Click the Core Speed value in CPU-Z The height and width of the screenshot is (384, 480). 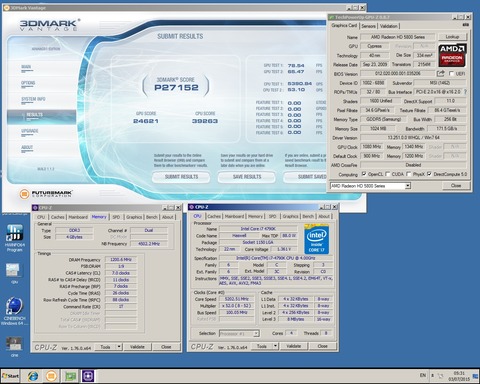(x=236, y=299)
